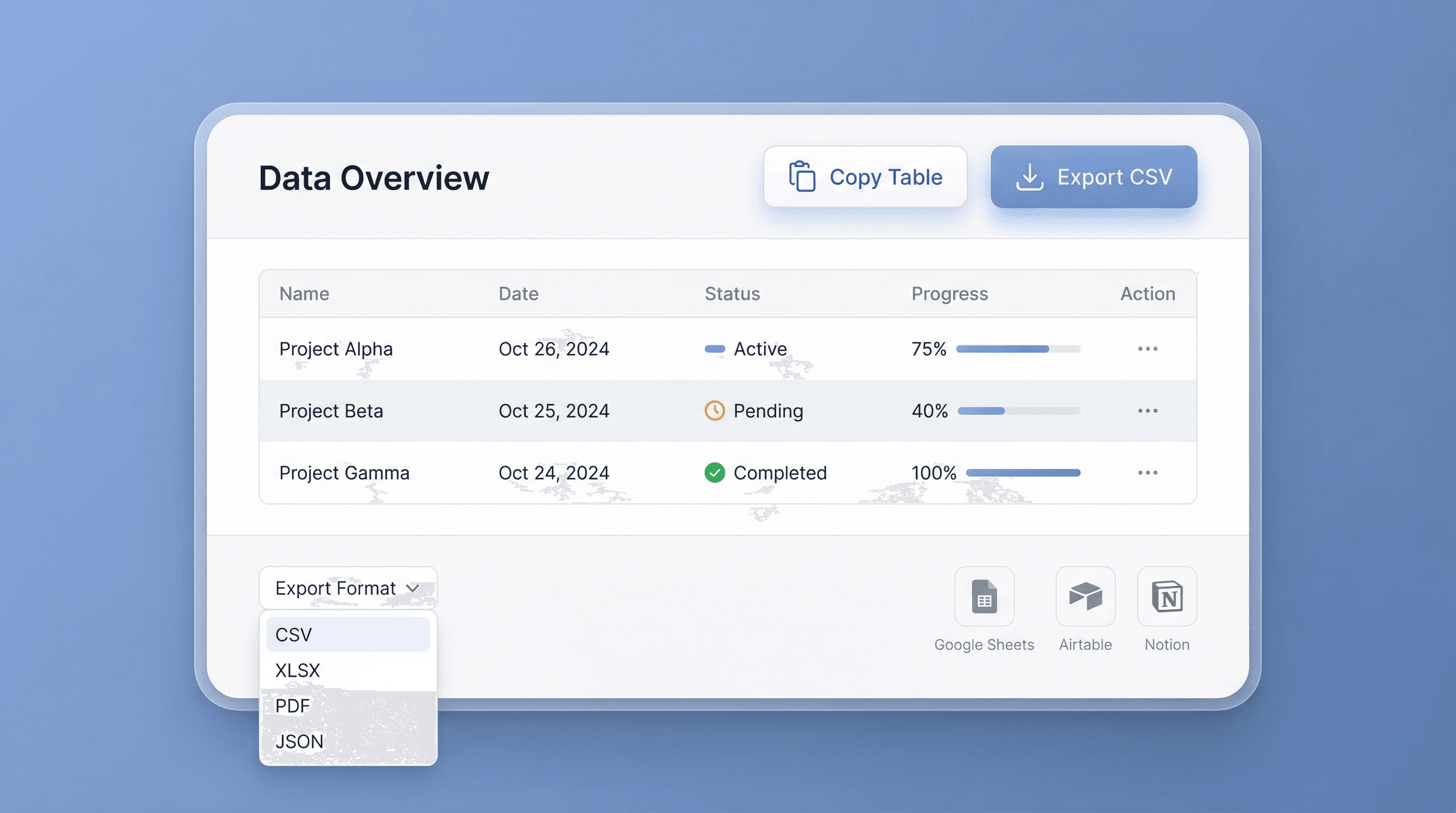Open the Airtable integration icon

[1085, 597]
